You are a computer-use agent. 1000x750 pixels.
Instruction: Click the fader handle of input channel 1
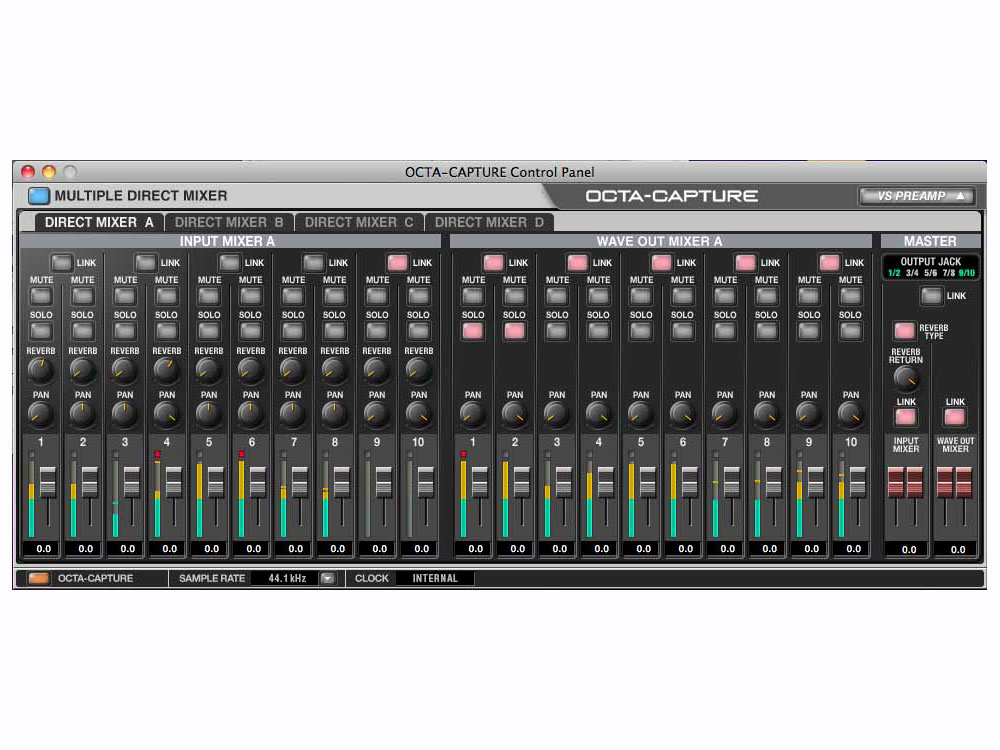[x=48, y=482]
